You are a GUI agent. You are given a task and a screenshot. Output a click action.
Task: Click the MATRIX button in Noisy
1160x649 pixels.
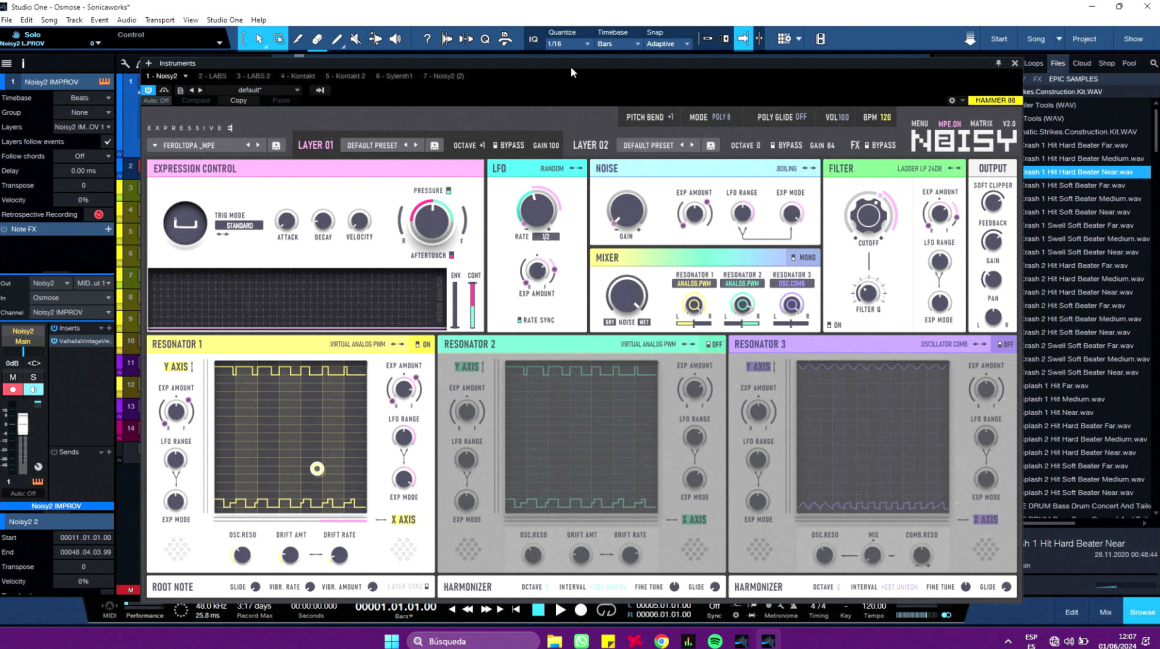[x=981, y=124]
